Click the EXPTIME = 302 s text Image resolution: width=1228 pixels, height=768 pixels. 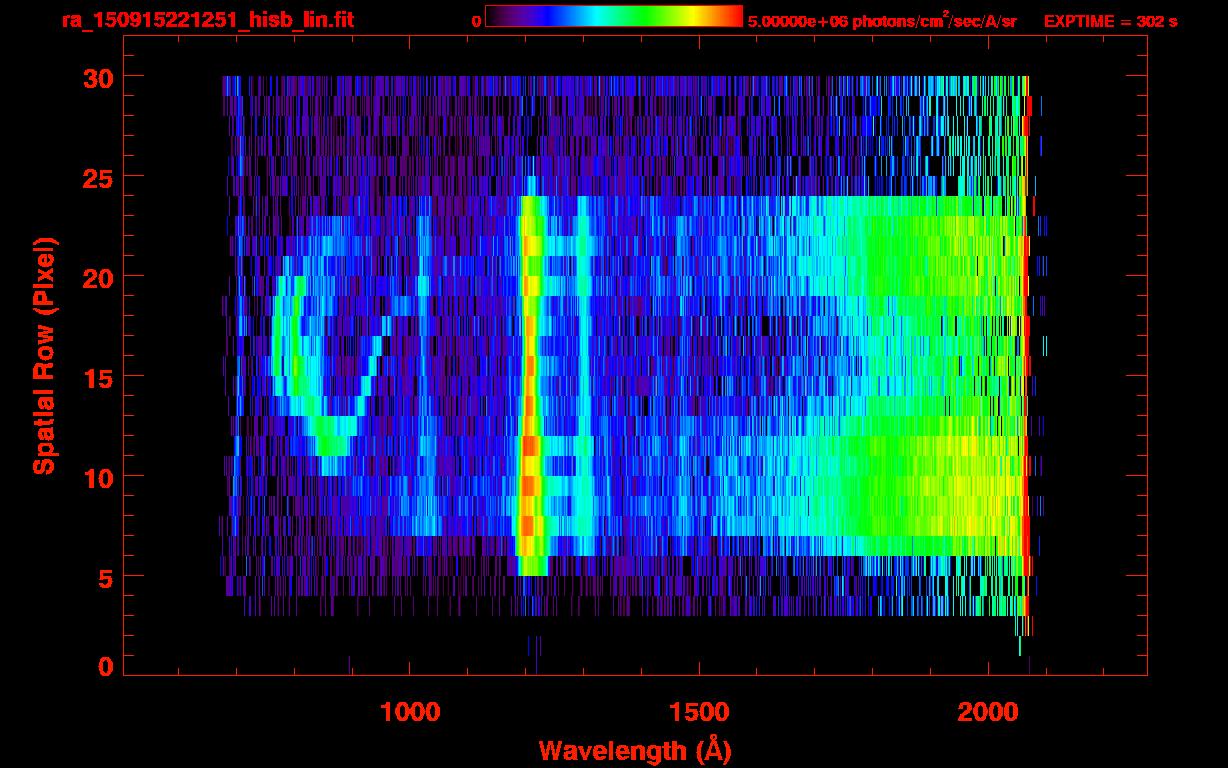coord(1110,21)
